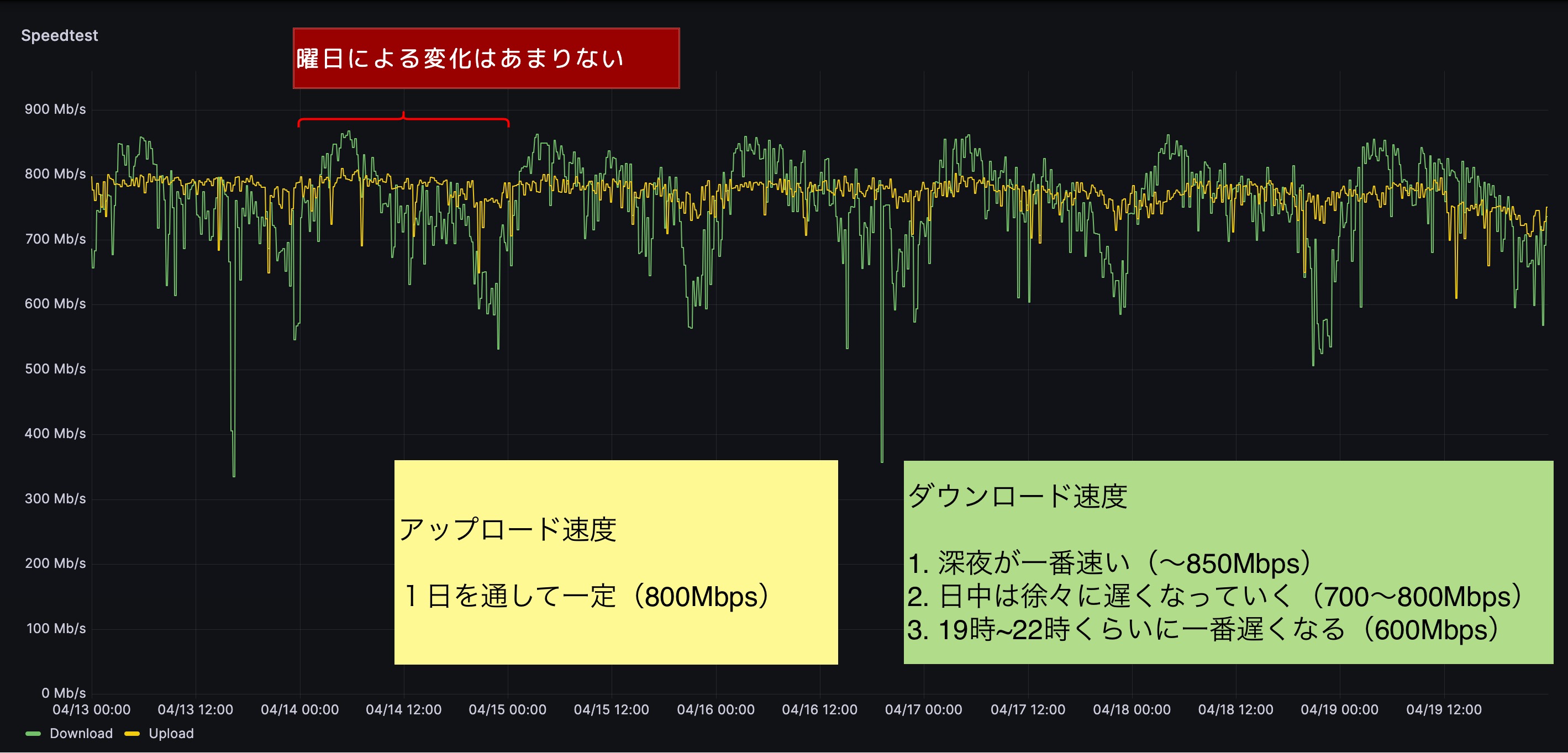Click the 04/18 12:00 time label
The width and height of the screenshot is (1568, 753).
tap(1235, 710)
